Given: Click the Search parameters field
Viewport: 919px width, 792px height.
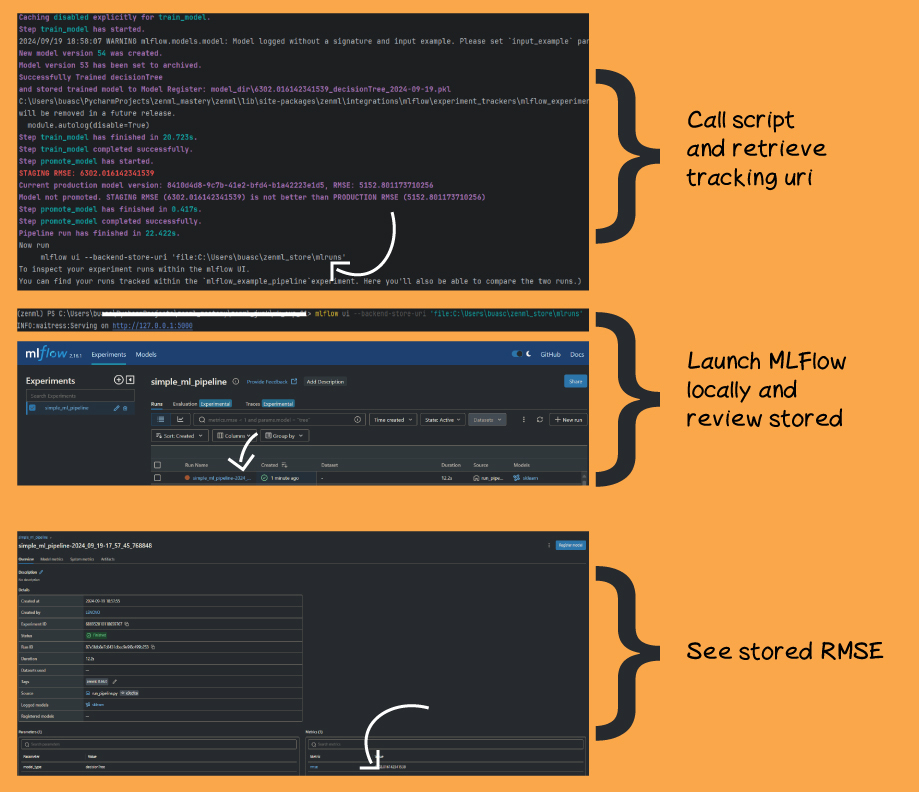Looking at the screenshot, I should click(159, 744).
